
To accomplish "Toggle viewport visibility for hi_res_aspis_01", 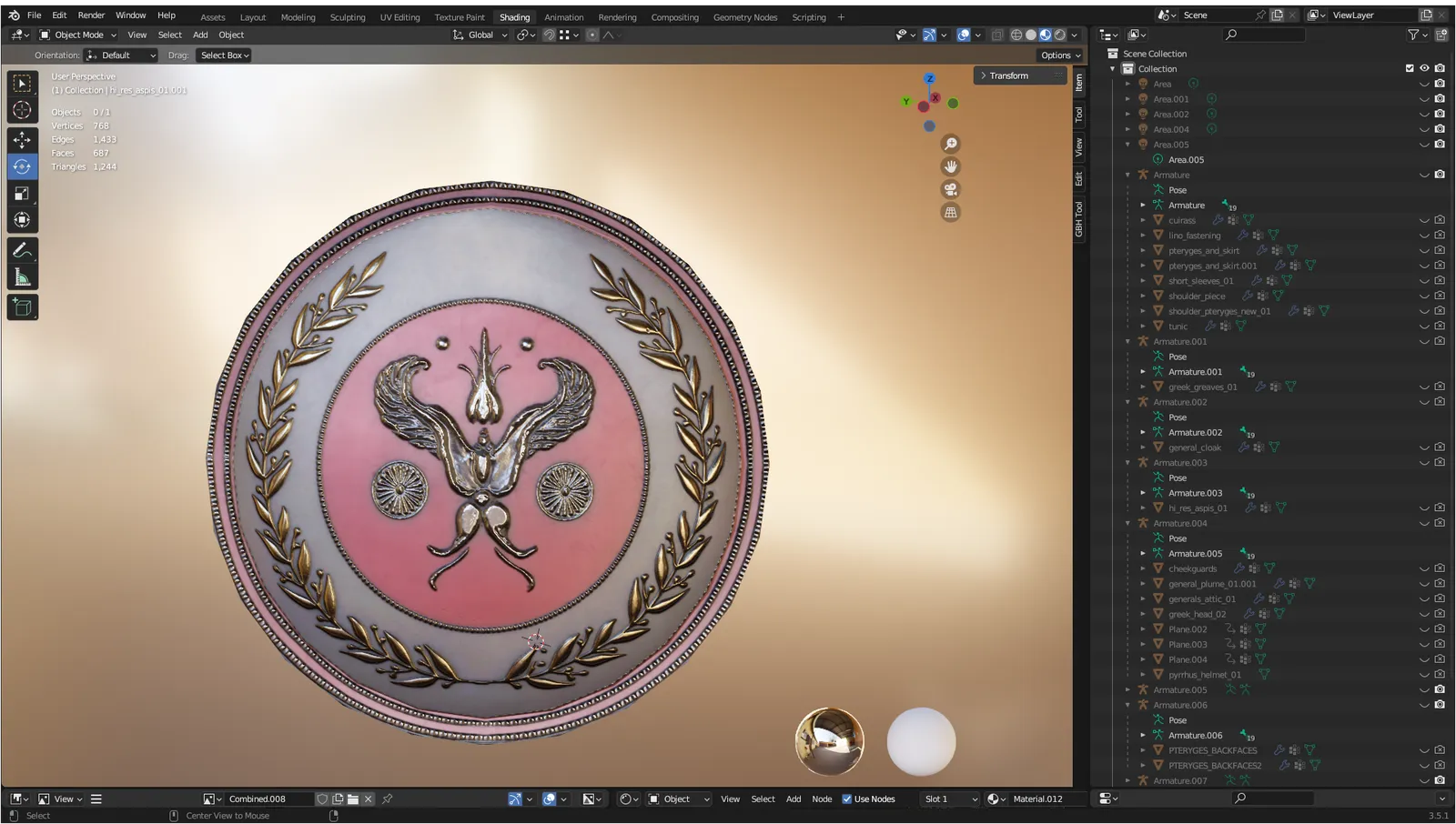I will 1424,507.
